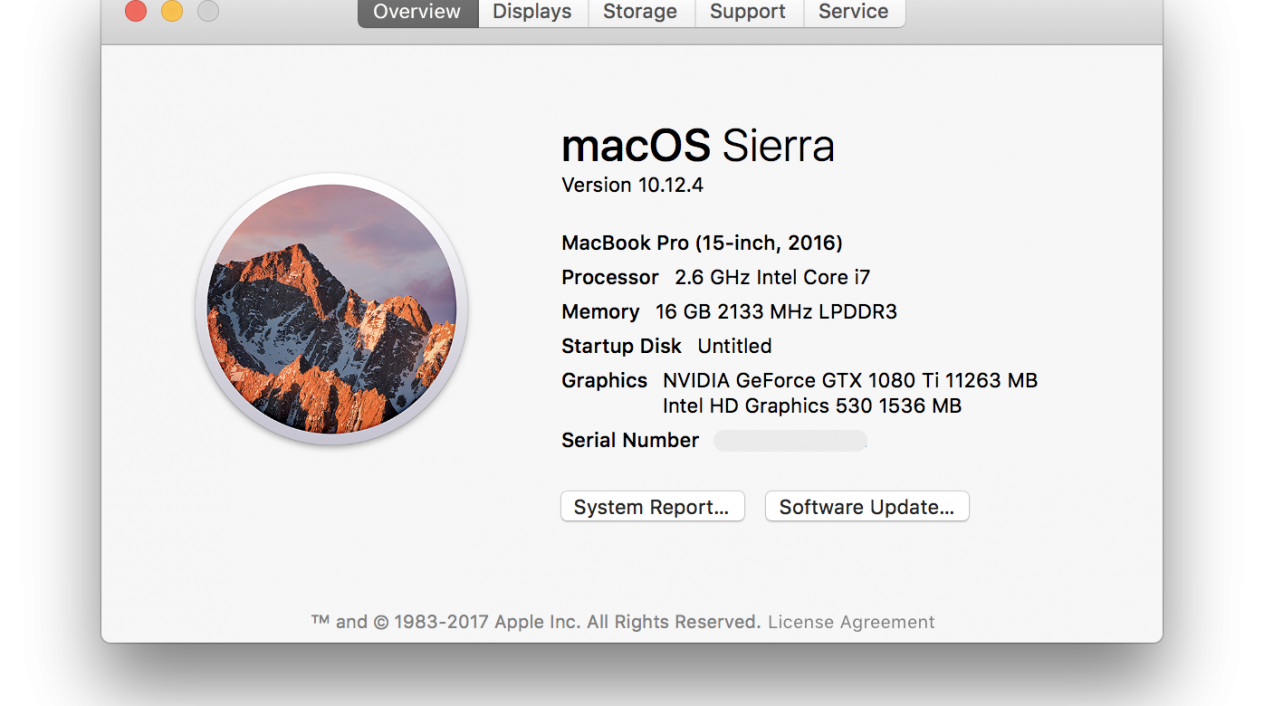Click the Intel HD Graphics 530 line

click(812, 406)
